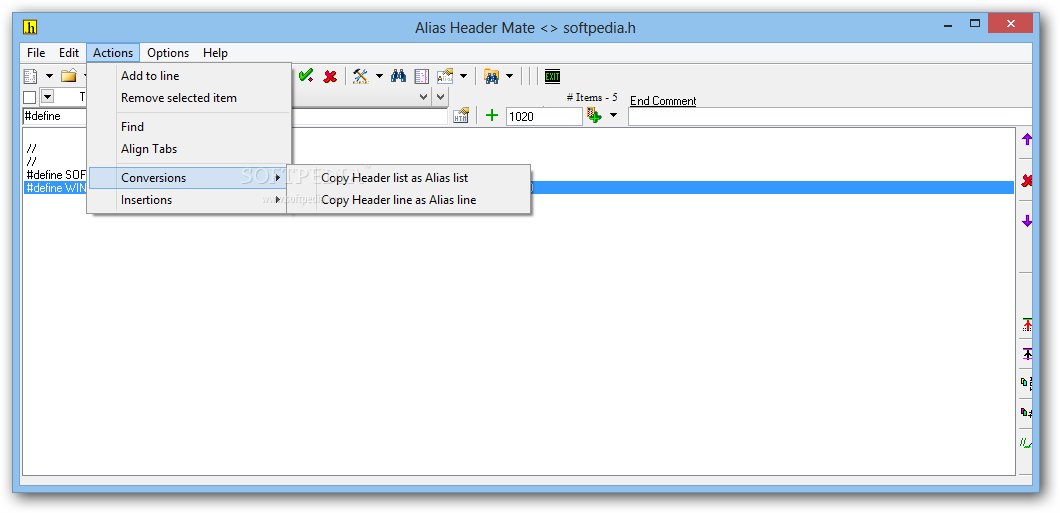This screenshot has height=513, width=1060.
Task: Click the End Comment label
Action: [x=663, y=101]
